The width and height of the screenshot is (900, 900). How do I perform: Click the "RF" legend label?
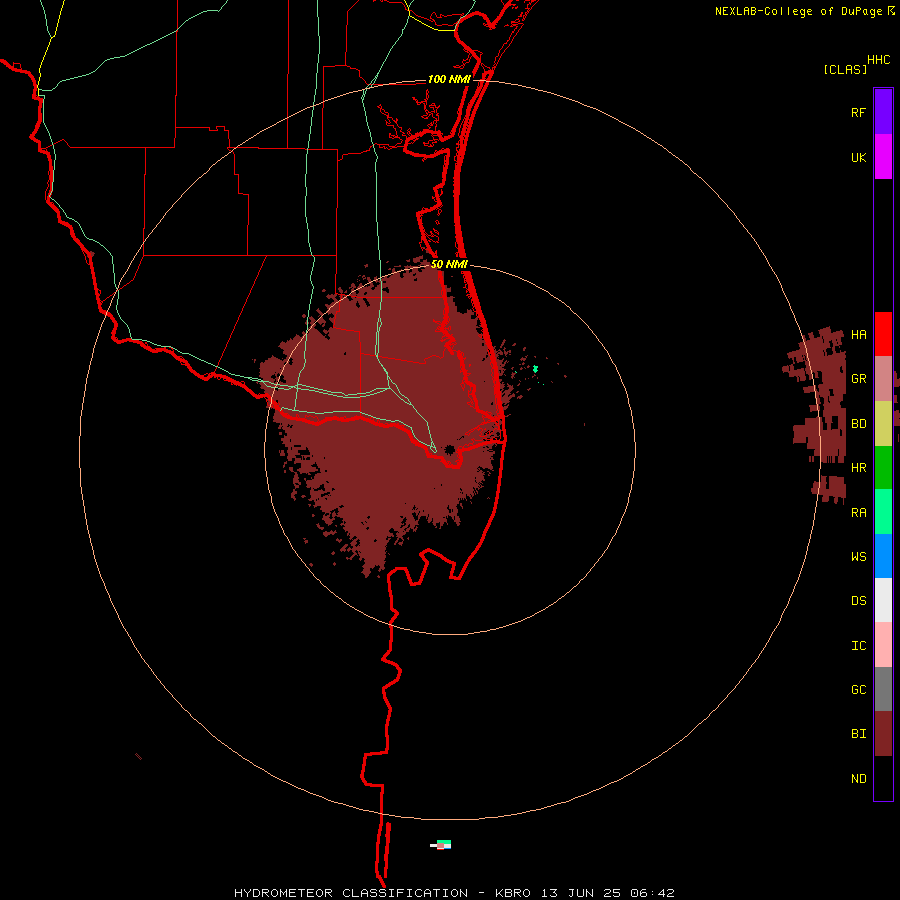coord(858,112)
